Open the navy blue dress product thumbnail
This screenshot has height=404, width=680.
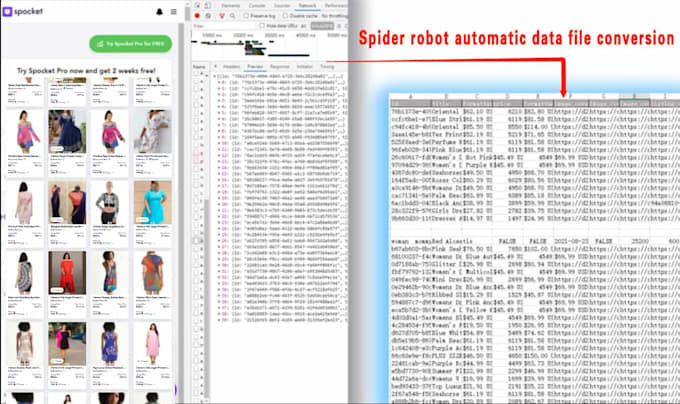pyautogui.click(x=67, y=131)
